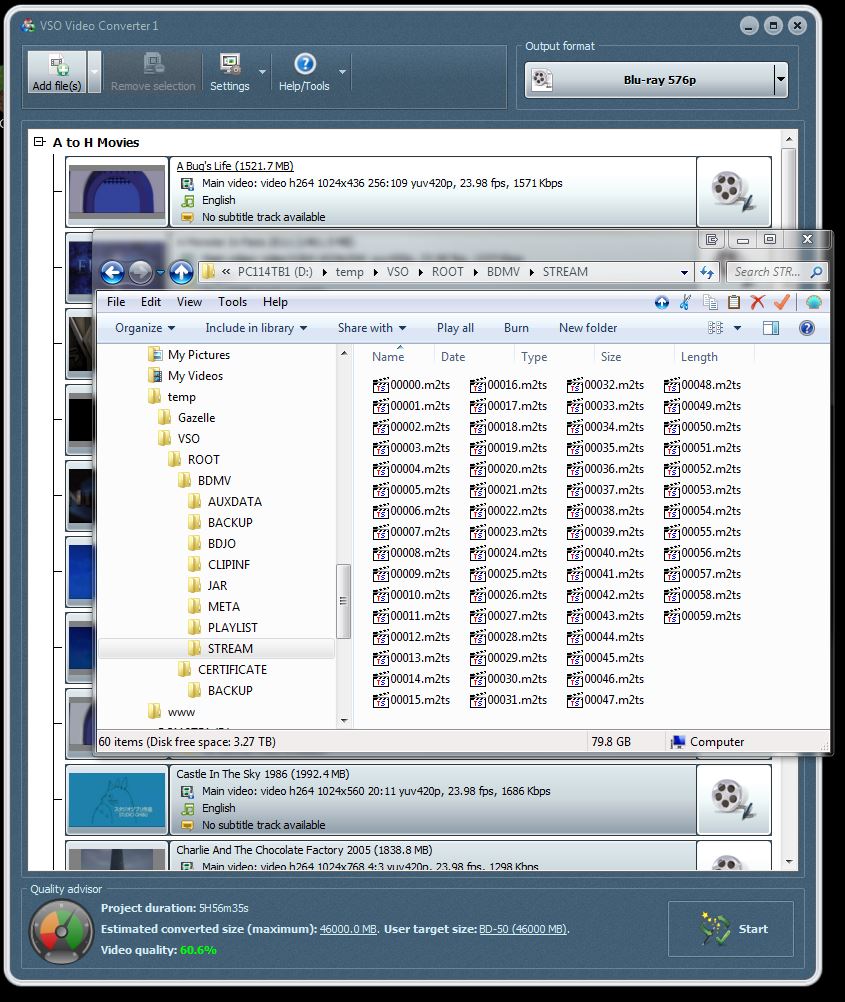Screen dimensions: 845x1002
Task: Open the Blu-ray 576p output format dropdown
Action: 656,80
